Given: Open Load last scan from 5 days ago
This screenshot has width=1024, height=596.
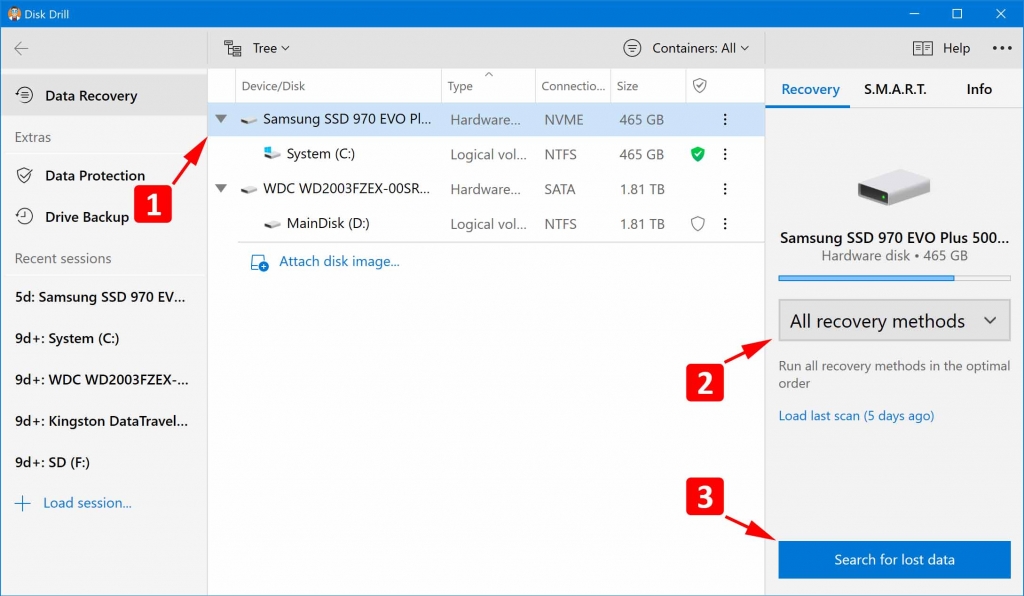Looking at the screenshot, I should click(x=856, y=415).
